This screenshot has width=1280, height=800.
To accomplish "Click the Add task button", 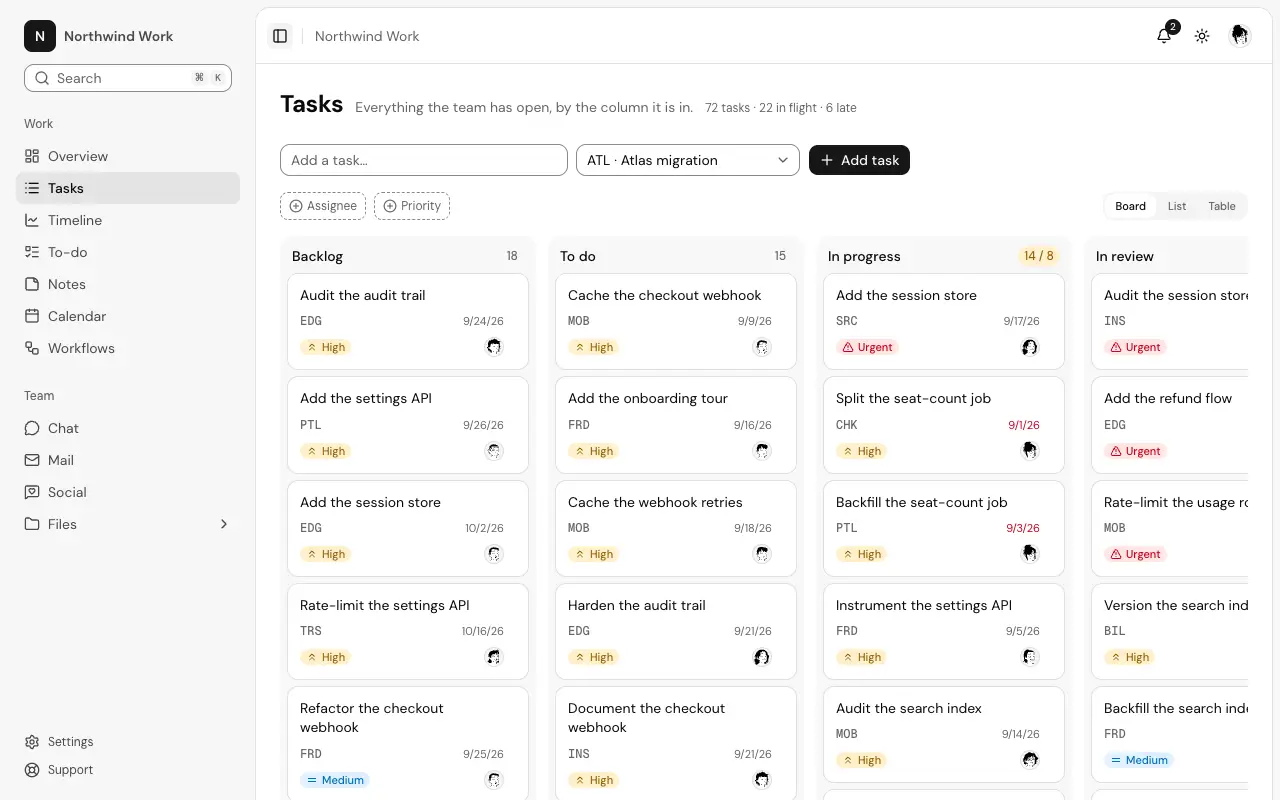I will click(859, 160).
